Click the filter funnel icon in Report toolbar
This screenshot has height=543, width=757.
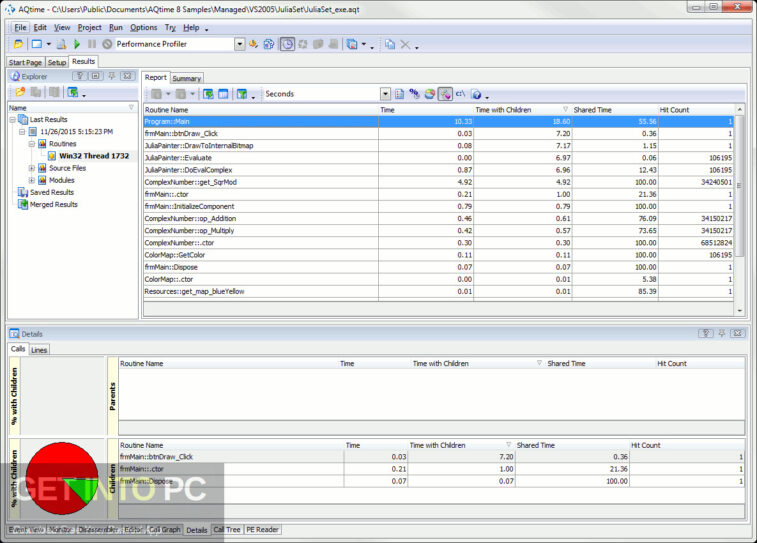pyautogui.click(x=242, y=94)
